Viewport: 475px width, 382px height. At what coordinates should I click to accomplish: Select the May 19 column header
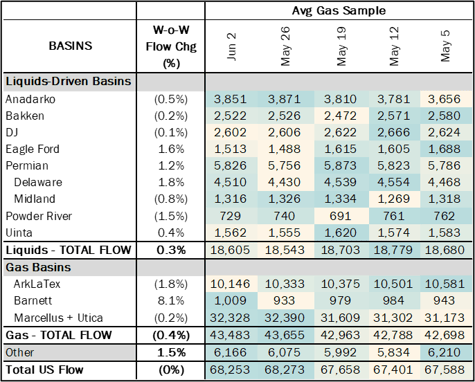pos(342,46)
